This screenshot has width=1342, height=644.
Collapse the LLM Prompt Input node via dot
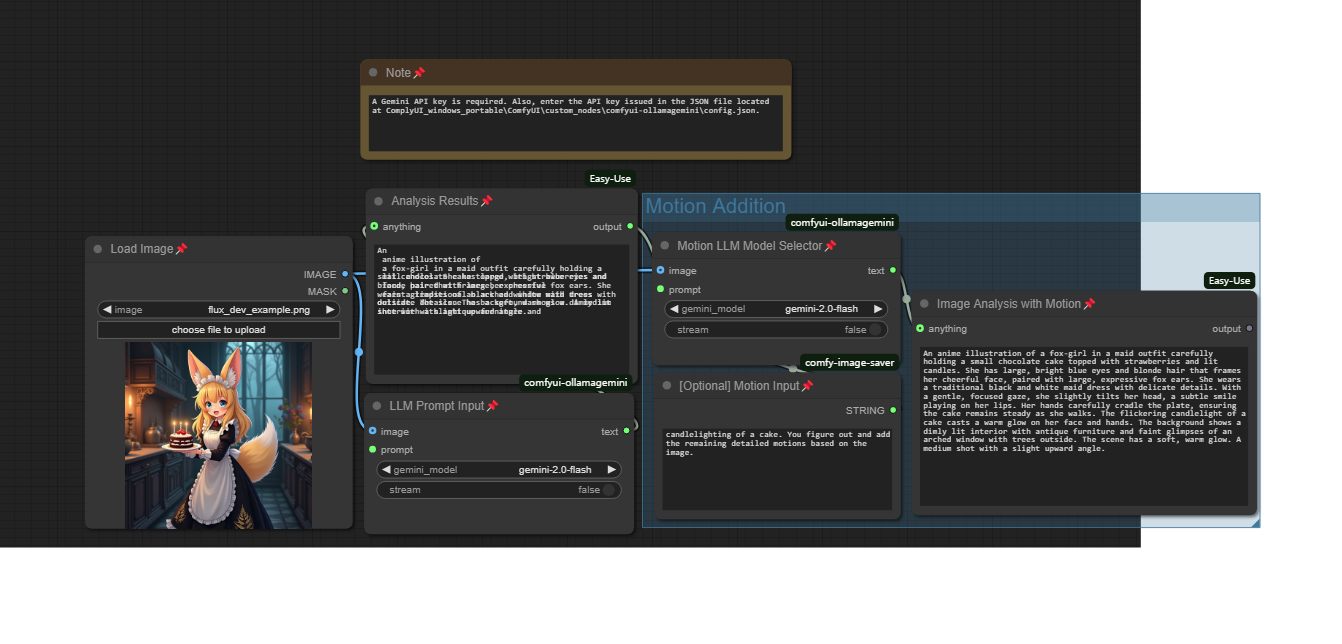click(378, 406)
